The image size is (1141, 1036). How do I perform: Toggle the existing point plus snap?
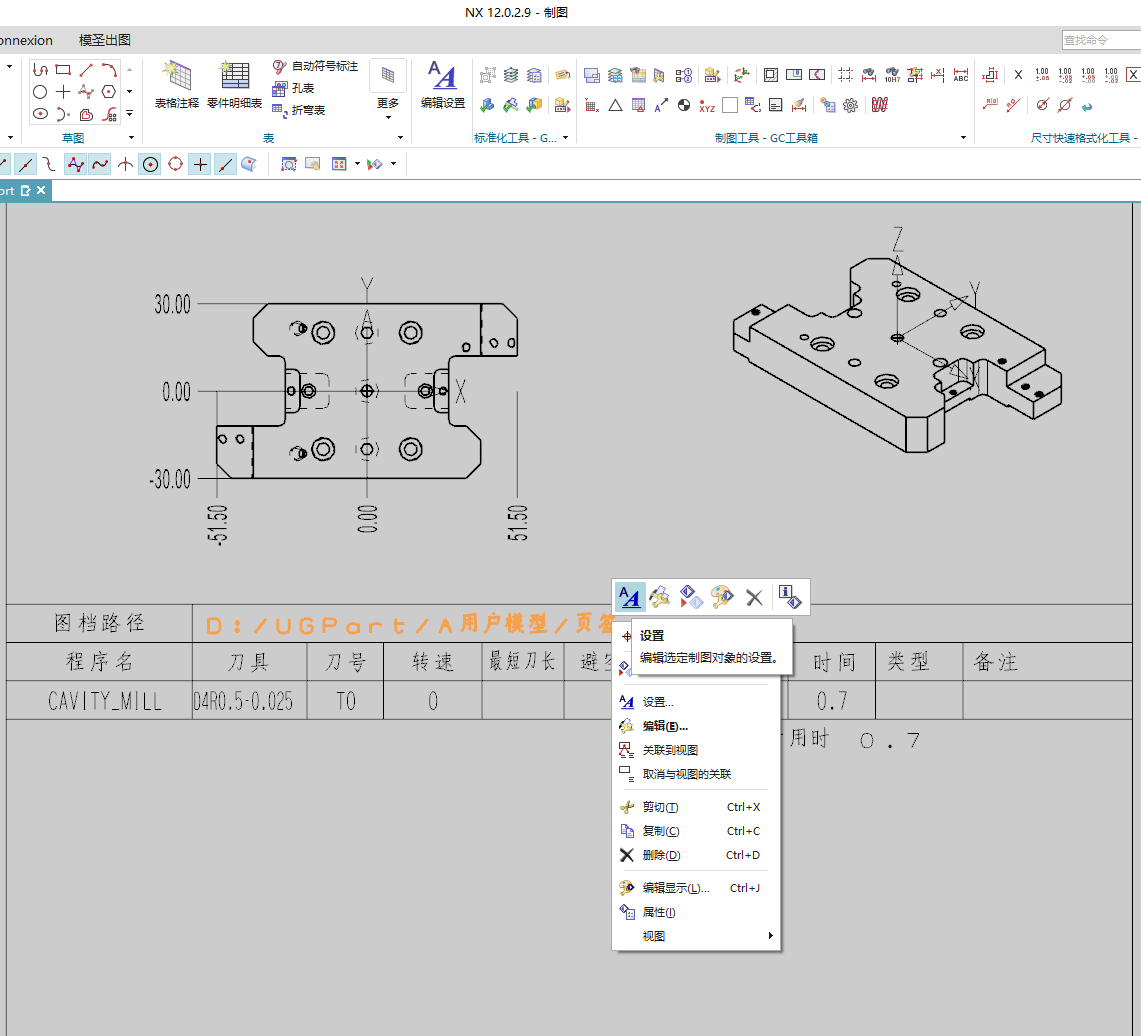[200, 164]
